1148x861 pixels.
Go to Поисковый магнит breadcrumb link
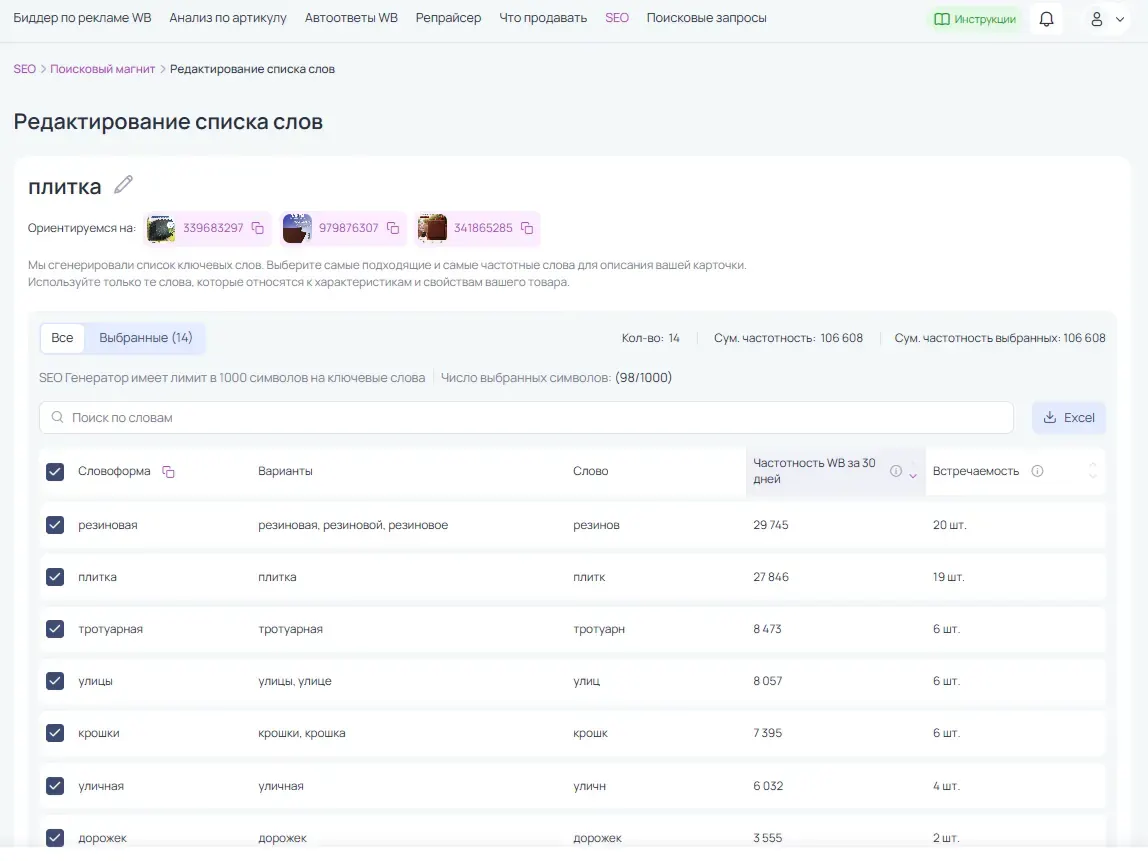coord(102,69)
